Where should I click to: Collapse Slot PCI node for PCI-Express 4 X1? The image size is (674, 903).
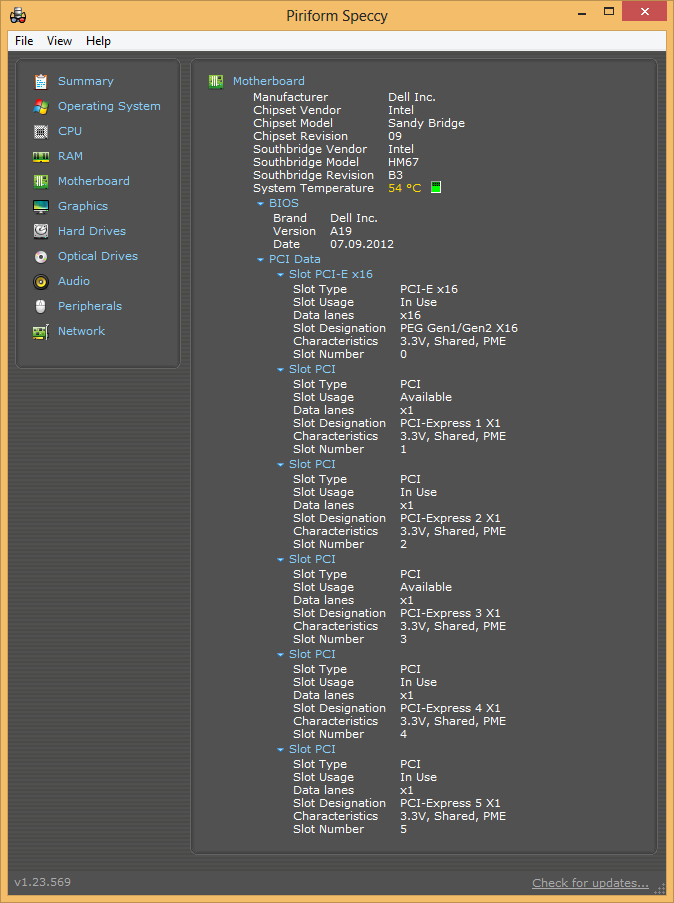(x=281, y=655)
